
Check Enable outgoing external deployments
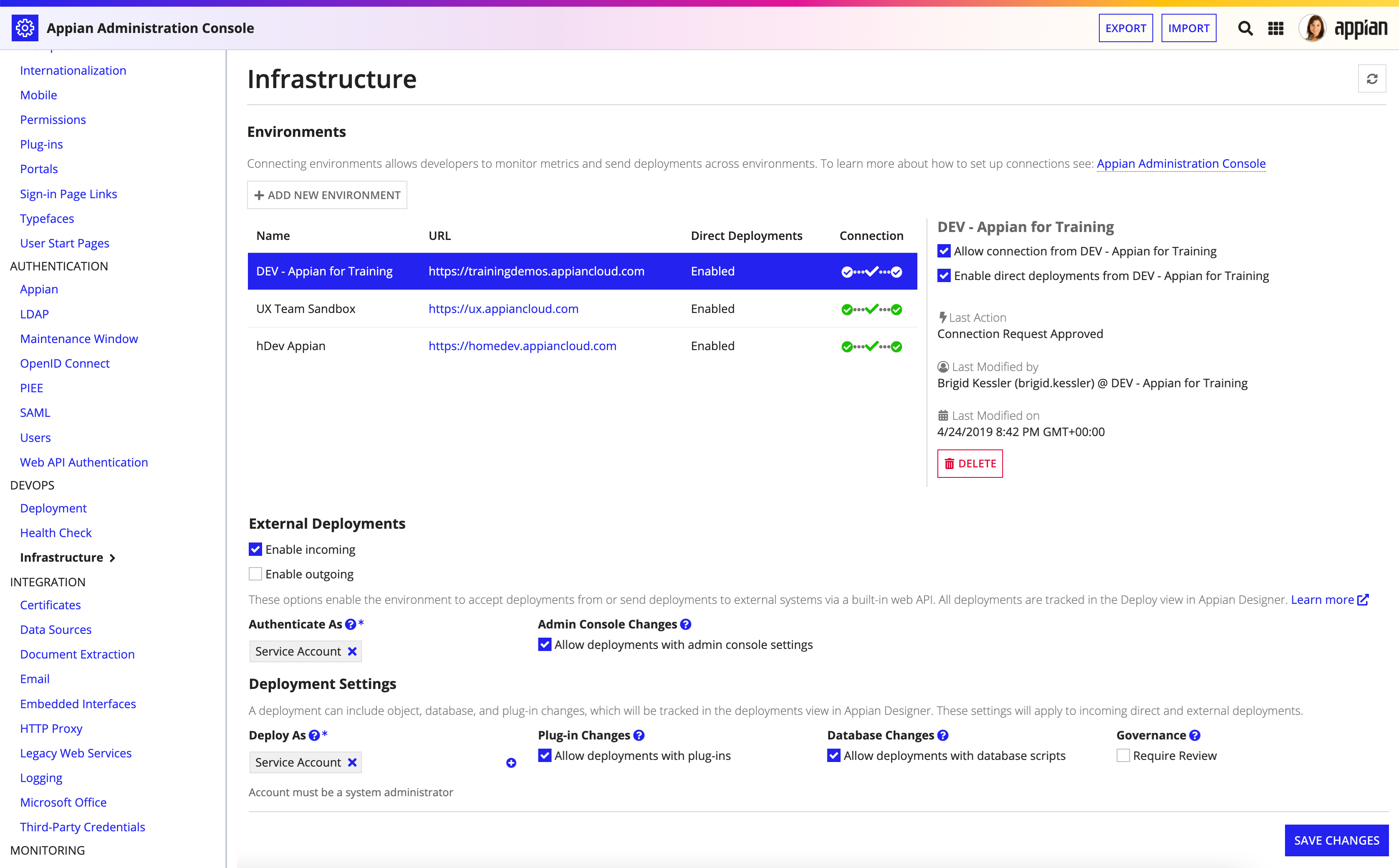[255, 574]
